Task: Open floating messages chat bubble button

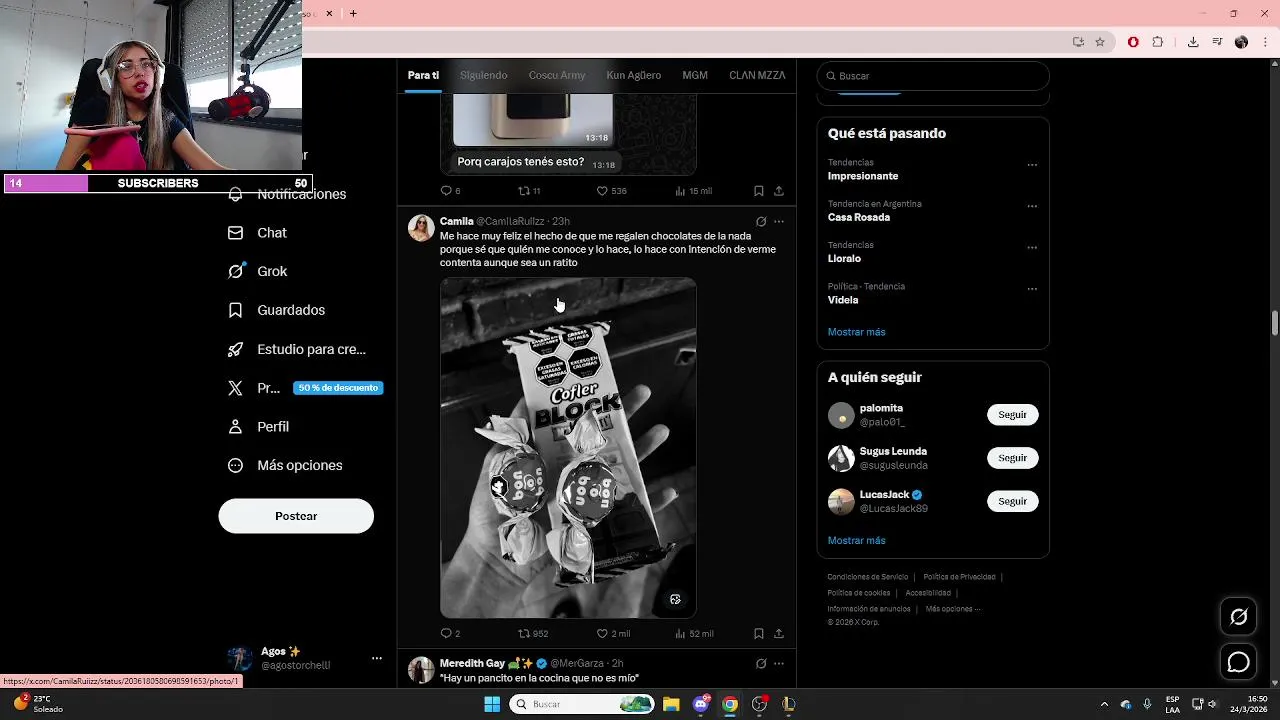Action: [1238, 662]
